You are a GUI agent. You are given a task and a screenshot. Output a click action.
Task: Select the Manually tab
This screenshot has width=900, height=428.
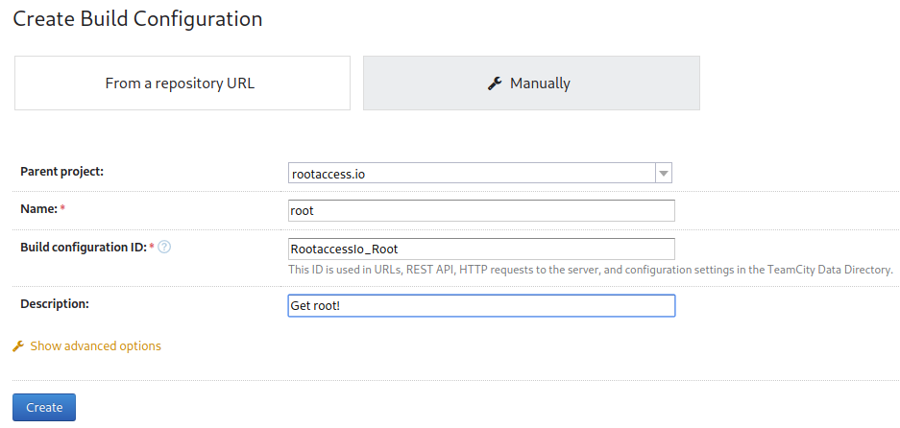(531, 83)
